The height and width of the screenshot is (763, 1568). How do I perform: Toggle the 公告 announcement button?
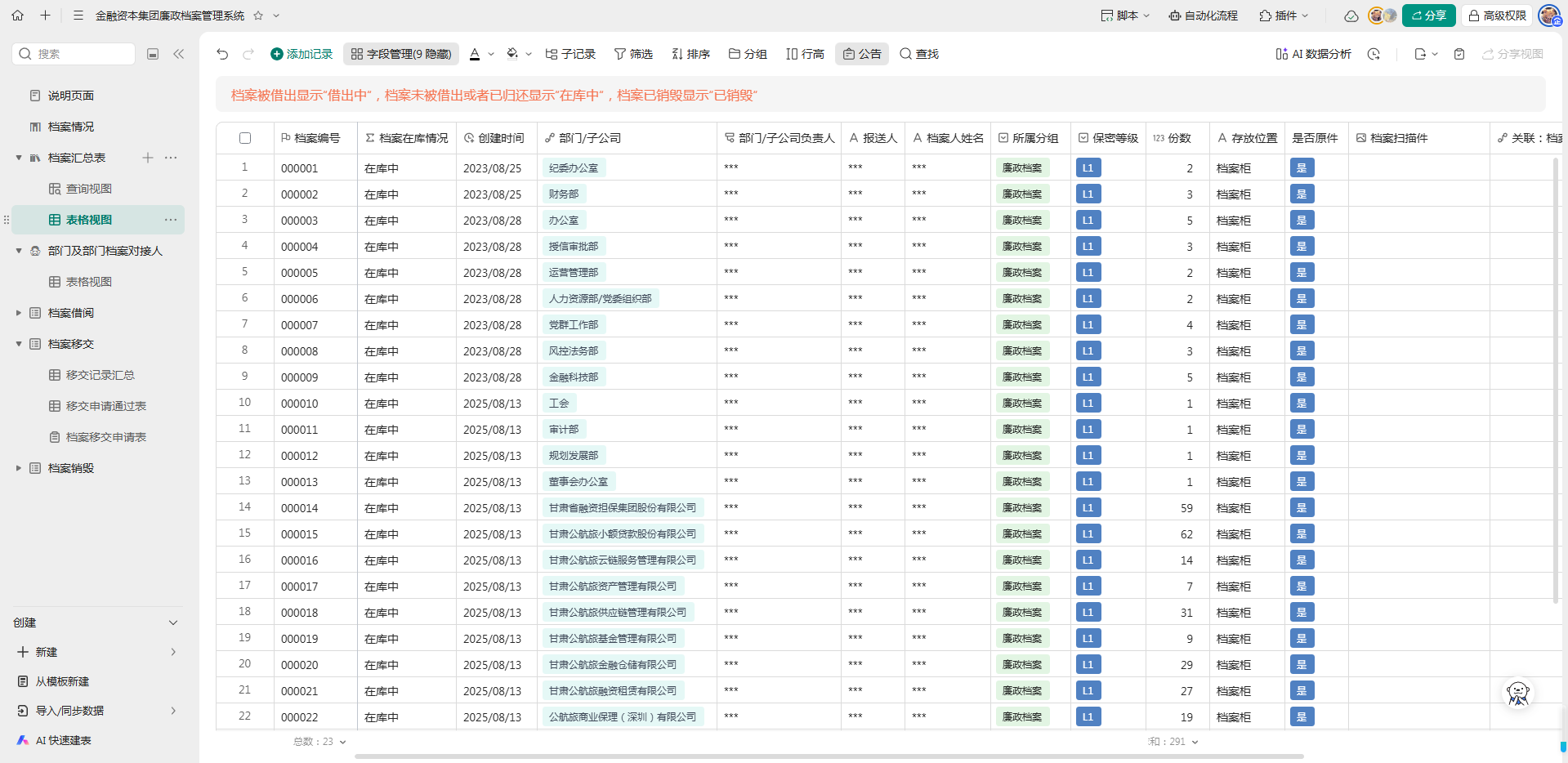click(862, 54)
